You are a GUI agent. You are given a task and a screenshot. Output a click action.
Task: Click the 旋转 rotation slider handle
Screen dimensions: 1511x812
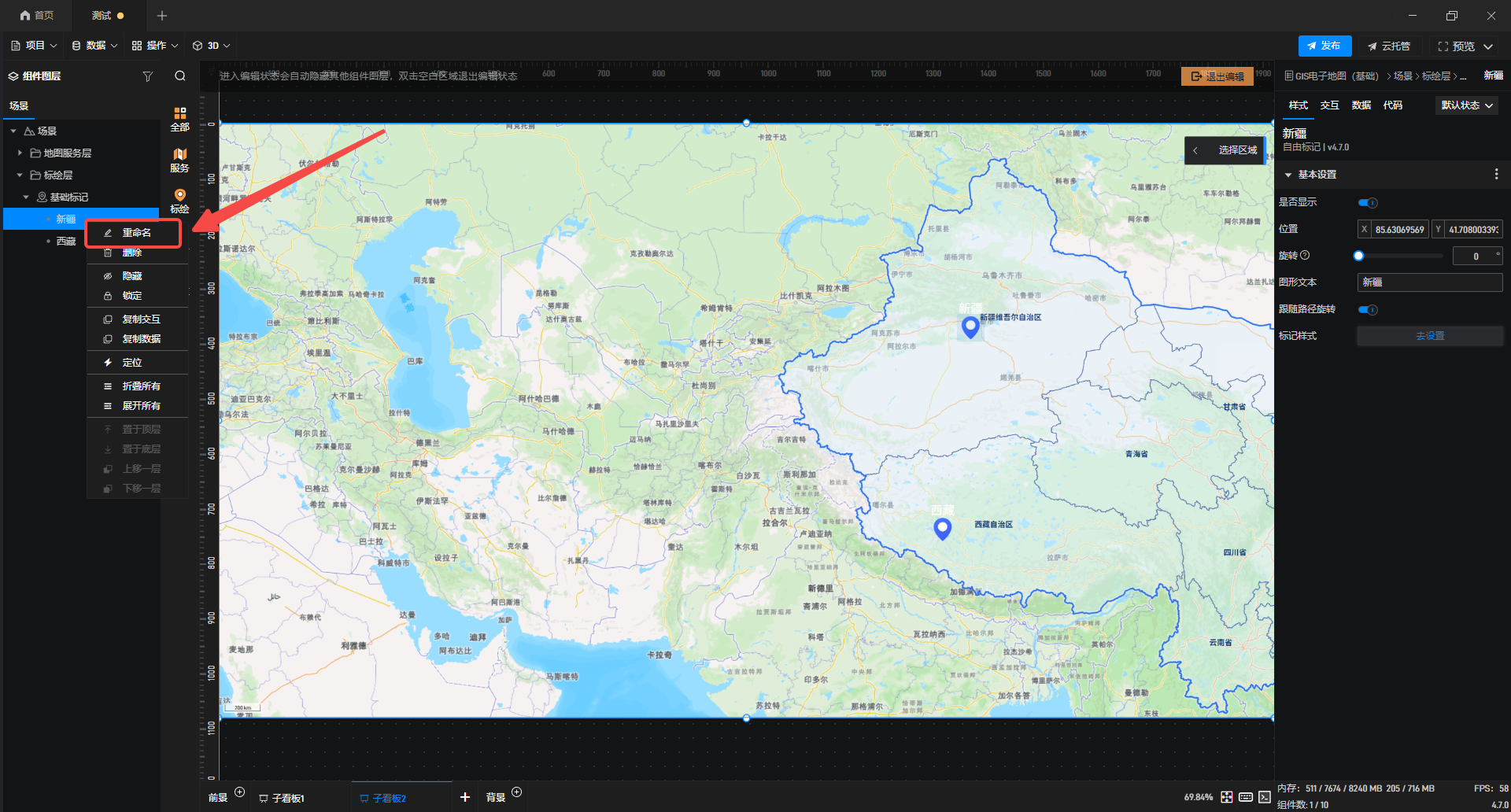(1358, 256)
